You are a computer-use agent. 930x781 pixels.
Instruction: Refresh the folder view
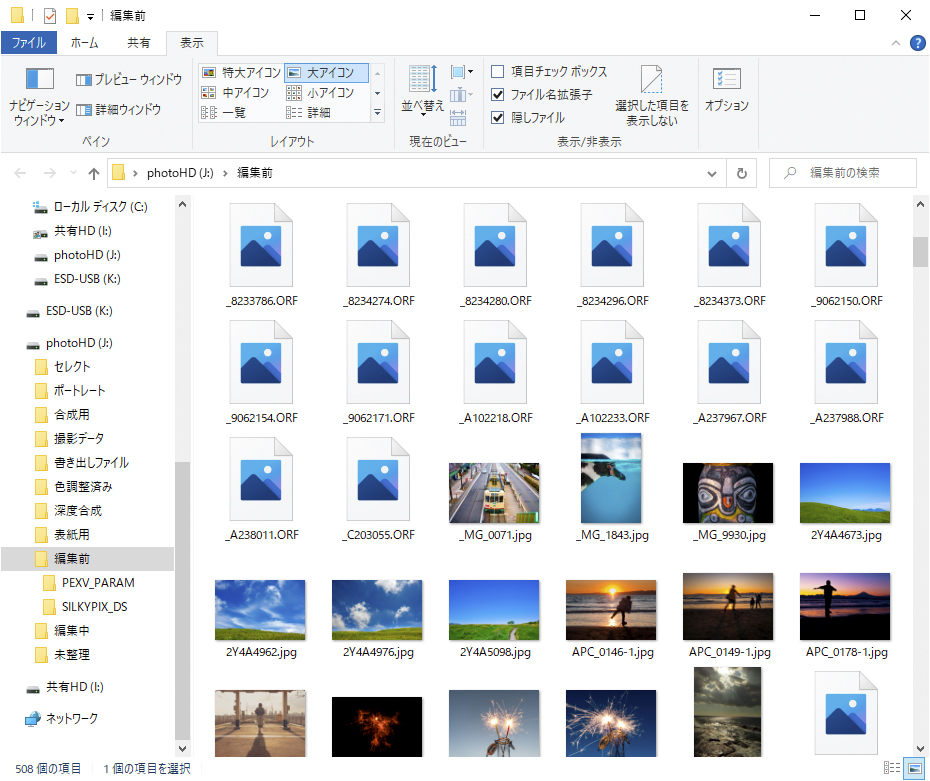tap(741, 172)
